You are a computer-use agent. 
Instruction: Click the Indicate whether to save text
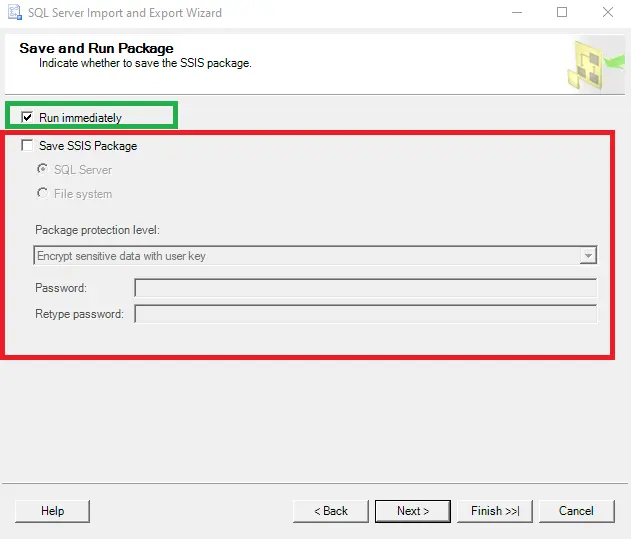click(x=145, y=63)
